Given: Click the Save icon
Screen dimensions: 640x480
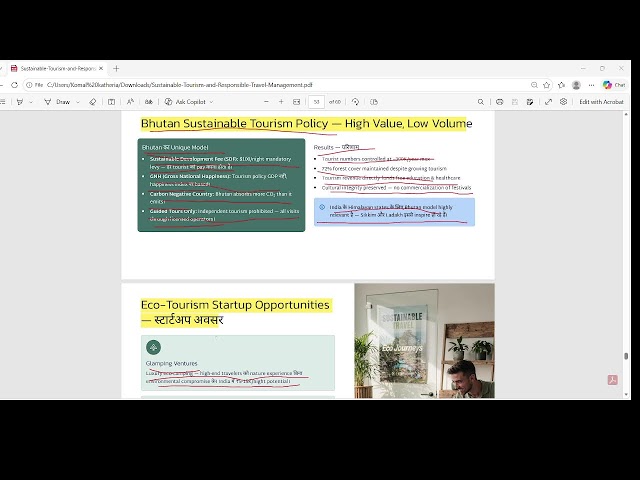Looking at the screenshot, I should tap(515, 102).
